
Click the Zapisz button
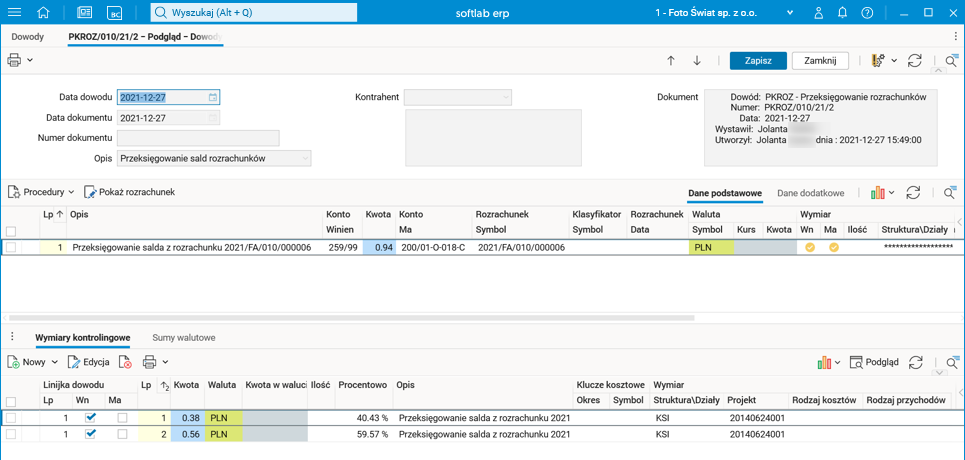click(x=758, y=61)
